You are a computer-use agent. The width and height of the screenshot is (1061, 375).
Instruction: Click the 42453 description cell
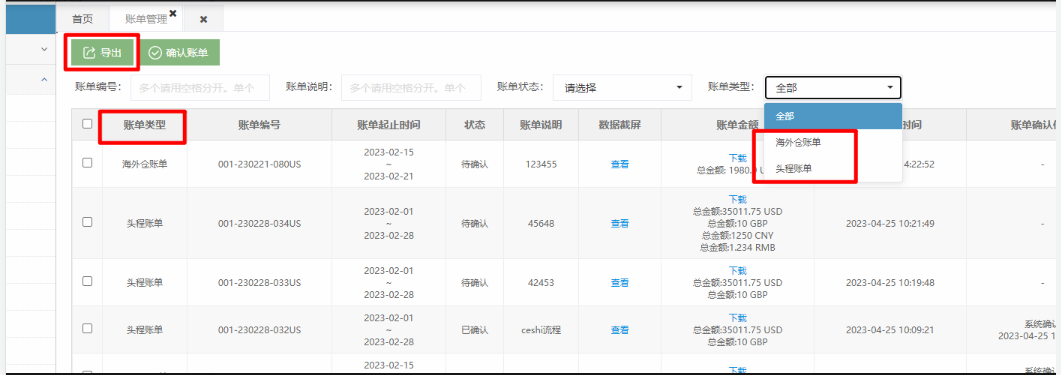541,282
